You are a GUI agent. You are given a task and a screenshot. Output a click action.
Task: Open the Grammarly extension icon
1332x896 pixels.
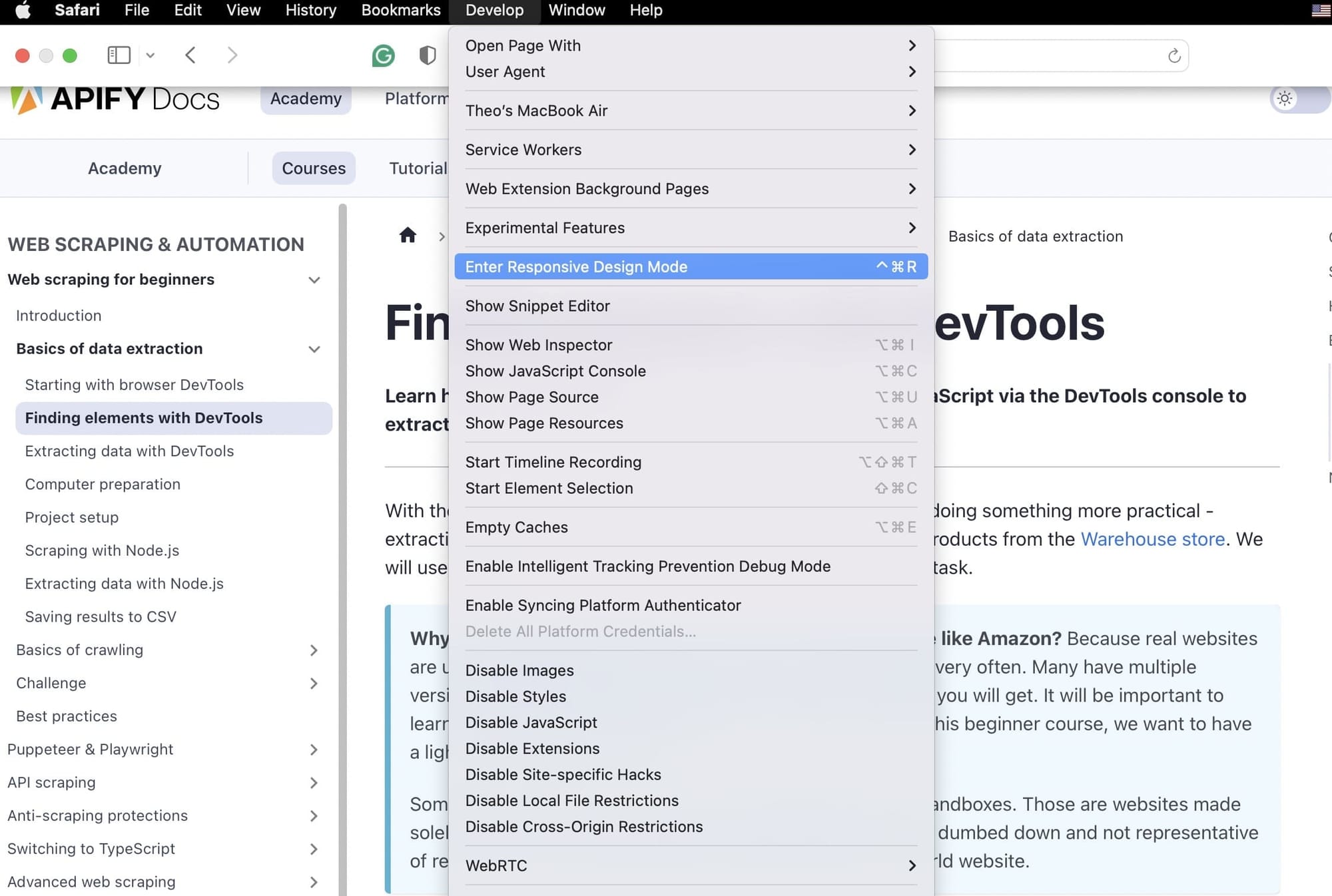coord(383,55)
